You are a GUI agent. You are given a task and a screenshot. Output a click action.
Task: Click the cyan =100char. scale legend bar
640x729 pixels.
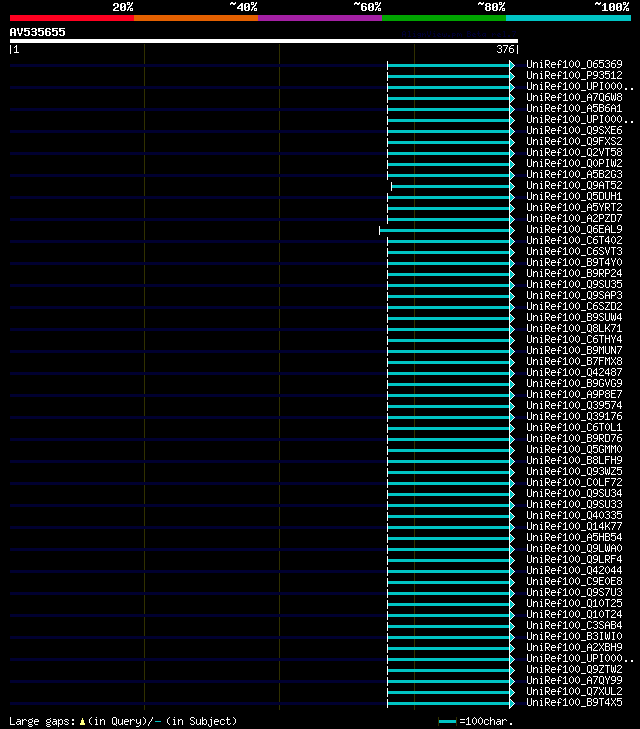[x=448, y=722]
